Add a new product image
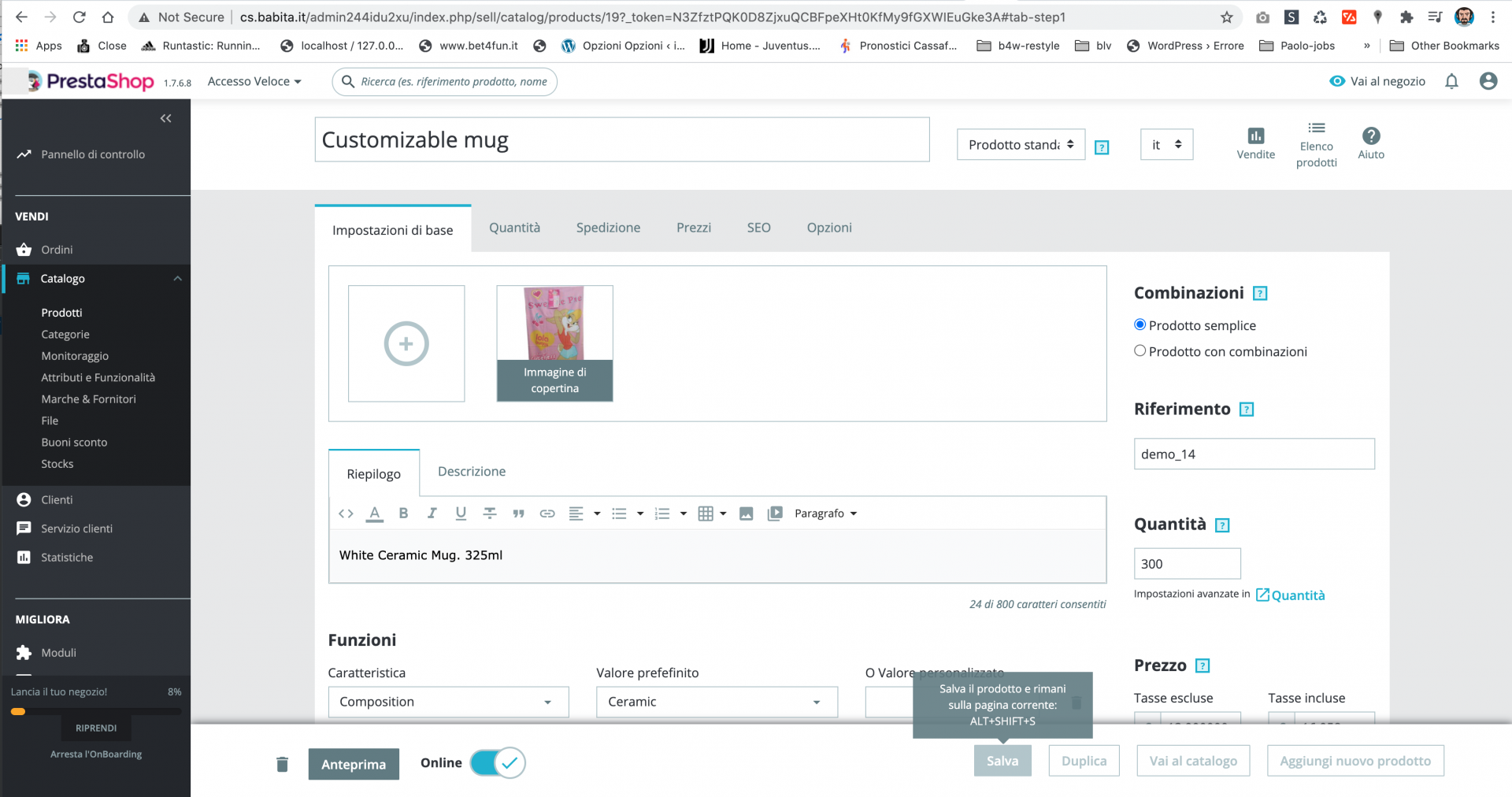Image resolution: width=1512 pixels, height=797 pixels. (x=406, y=343)
